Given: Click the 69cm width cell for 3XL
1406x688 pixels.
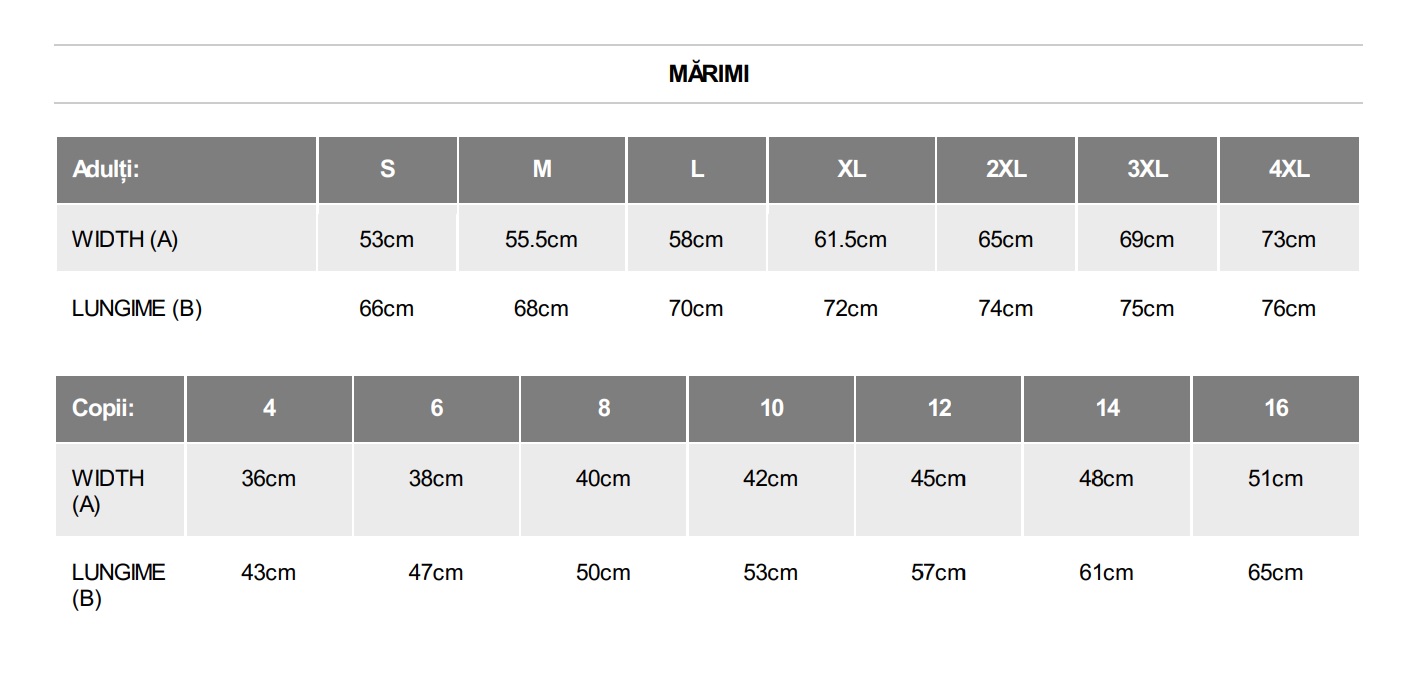Looking at the screenshot, I should point(1146,239).
